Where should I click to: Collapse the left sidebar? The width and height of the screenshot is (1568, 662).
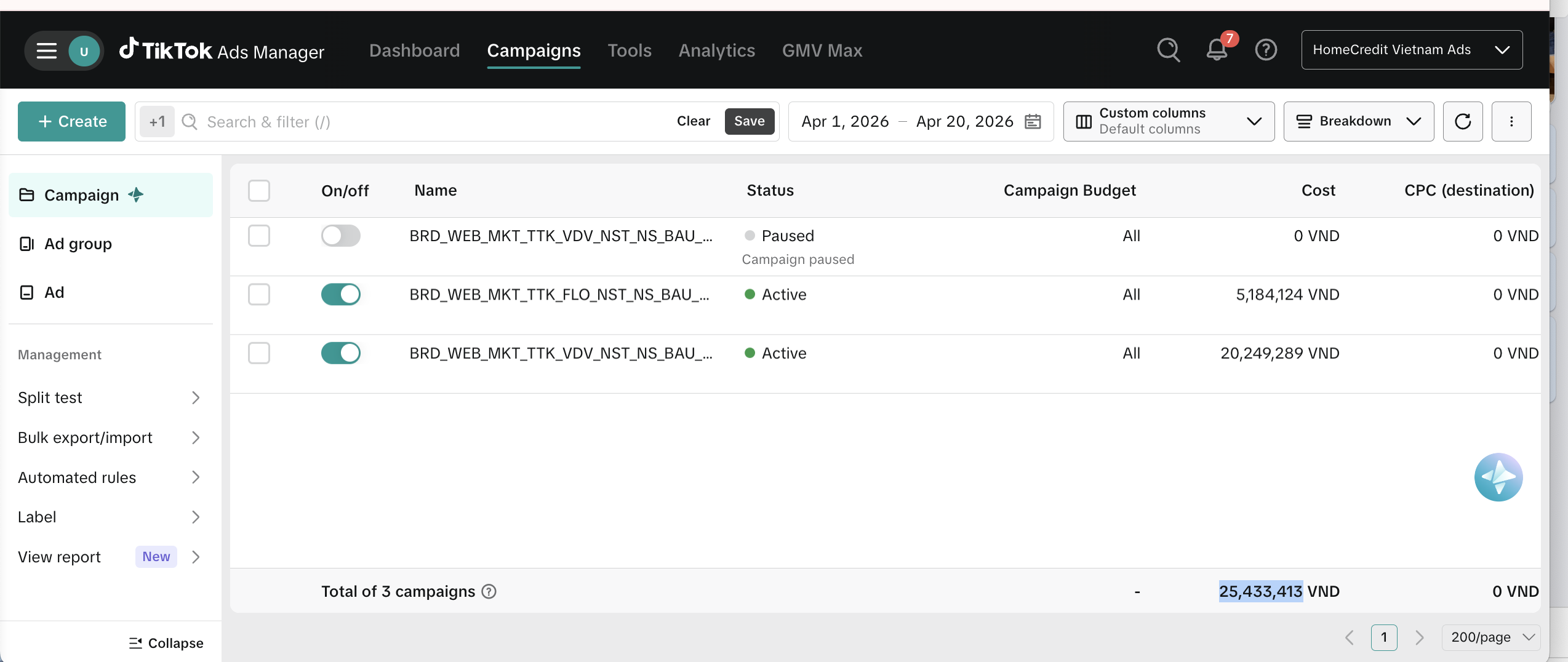point(166,643)
